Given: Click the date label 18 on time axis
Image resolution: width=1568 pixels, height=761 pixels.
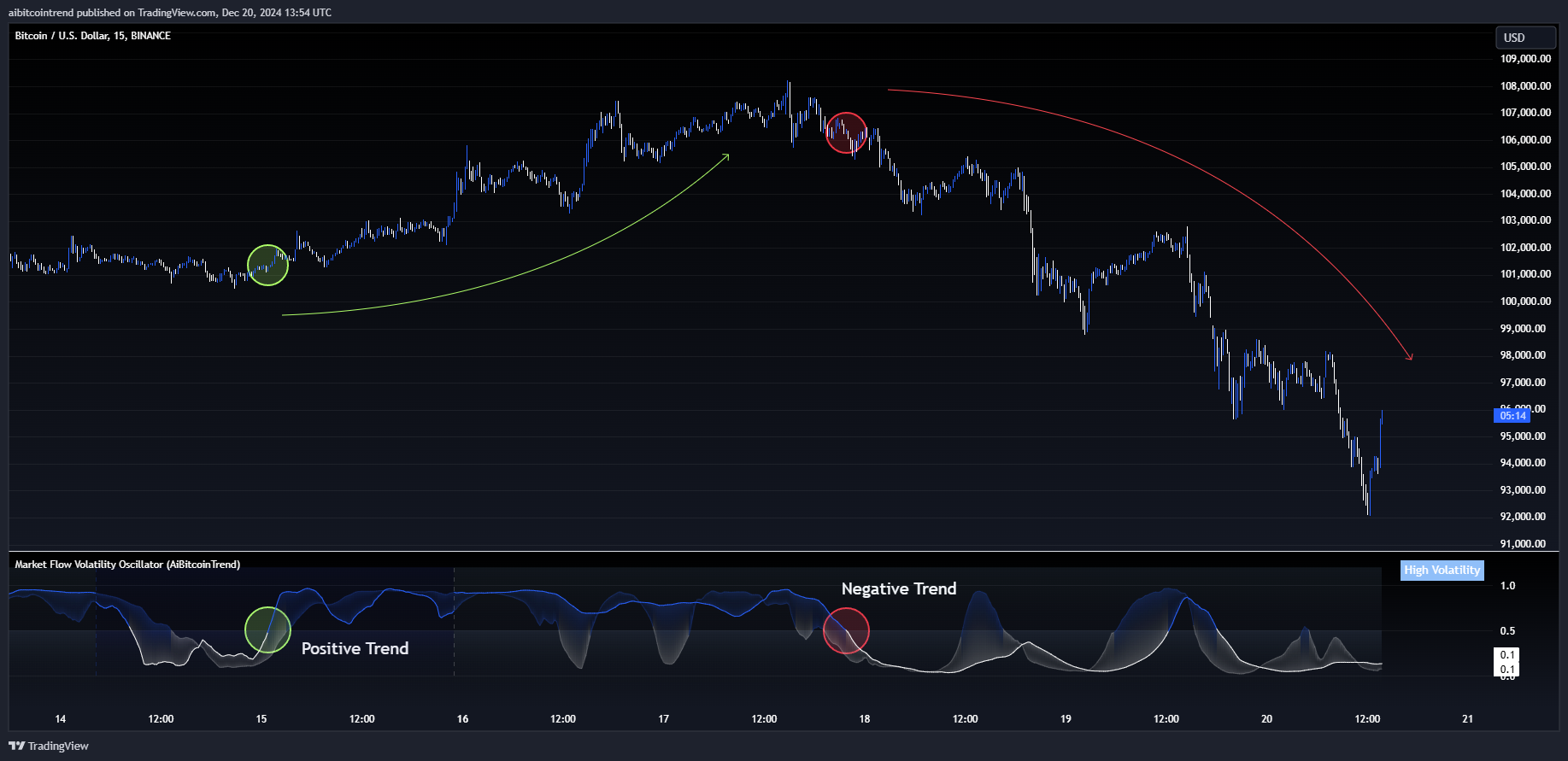Looking at the screenshot, I should 865,719.
